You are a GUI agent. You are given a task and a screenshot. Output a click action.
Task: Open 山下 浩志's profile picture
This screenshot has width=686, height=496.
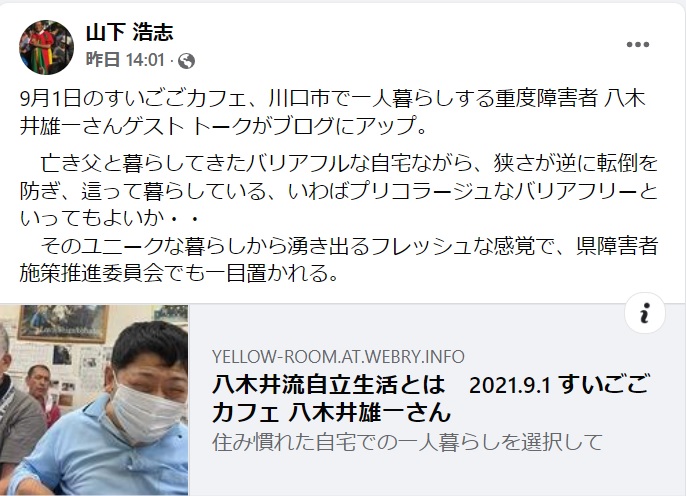46,47
